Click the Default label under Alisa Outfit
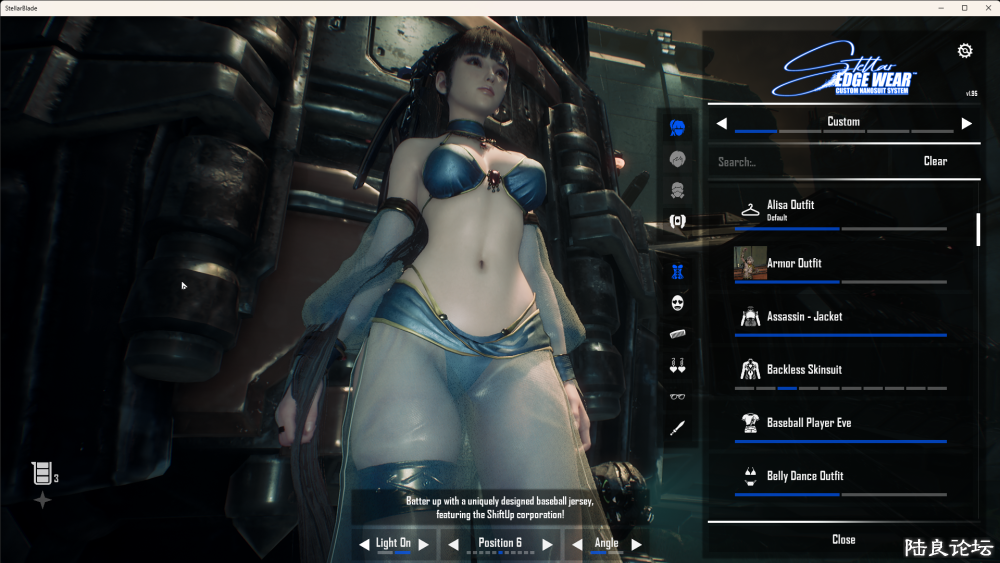This screenshot has height=563, width=1000. (x=777, y=218)
